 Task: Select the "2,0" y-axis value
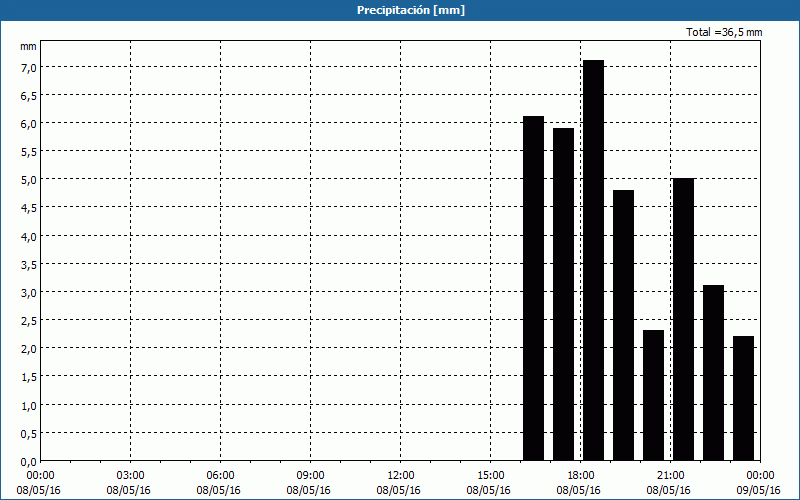28,348
